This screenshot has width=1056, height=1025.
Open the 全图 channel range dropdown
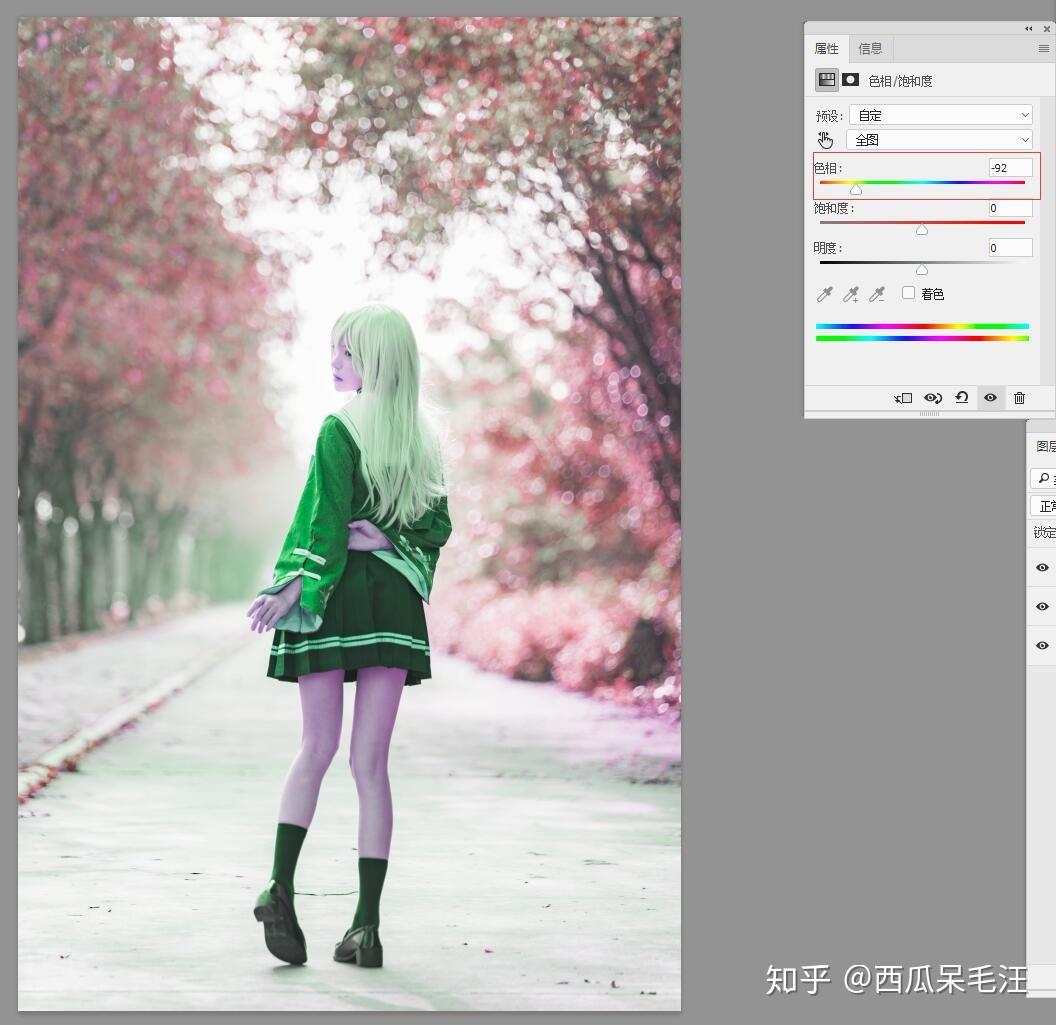click(940, 139)
